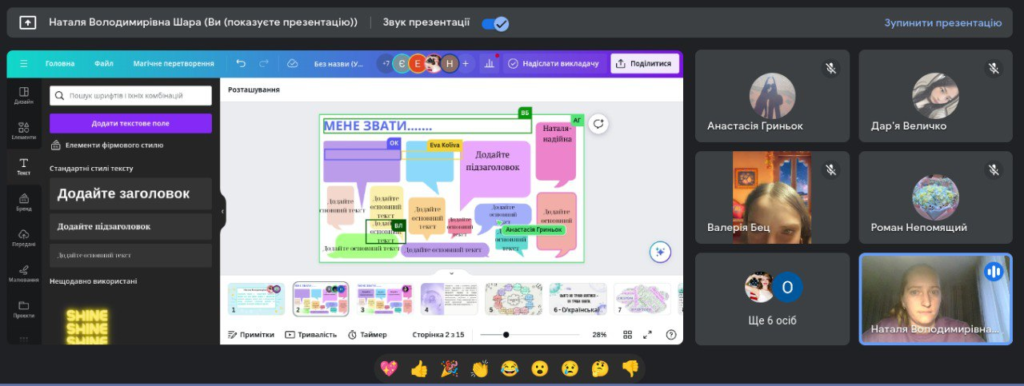1024x386 pixels.
Task: Click Зупинити презентацію link
Action: click(x=942, y=23)
